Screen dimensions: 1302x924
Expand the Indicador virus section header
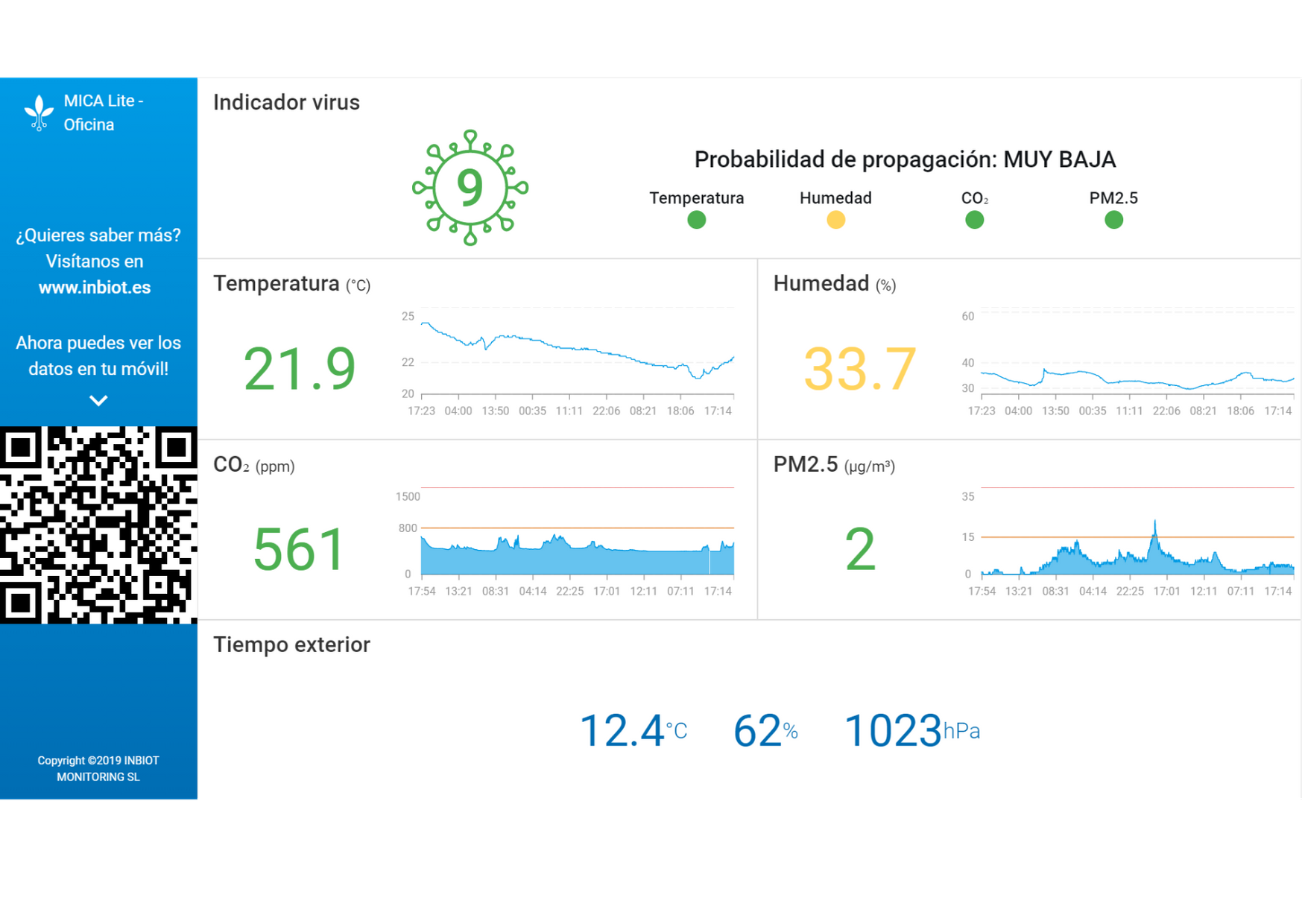click(286, 103)
